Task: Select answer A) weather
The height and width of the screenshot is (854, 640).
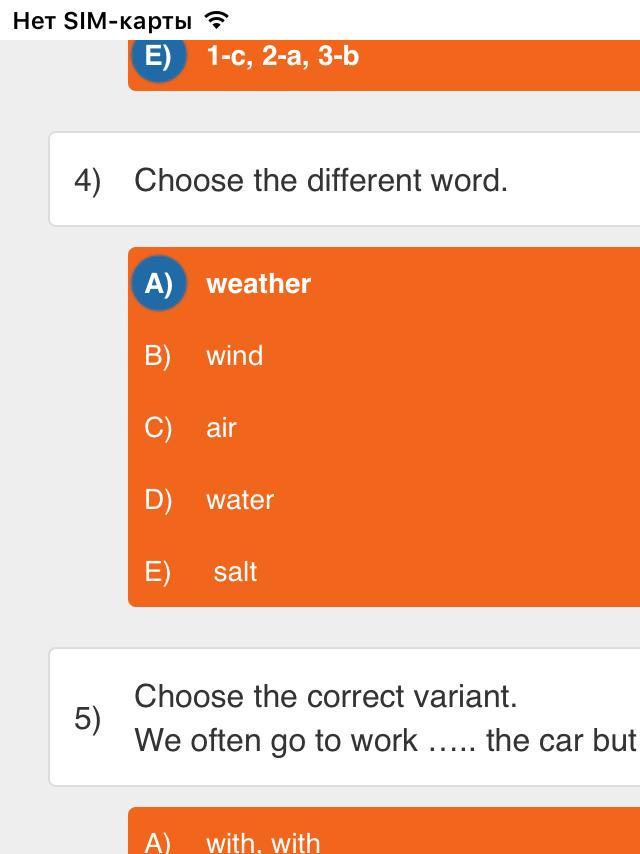Action: point(258,284)
